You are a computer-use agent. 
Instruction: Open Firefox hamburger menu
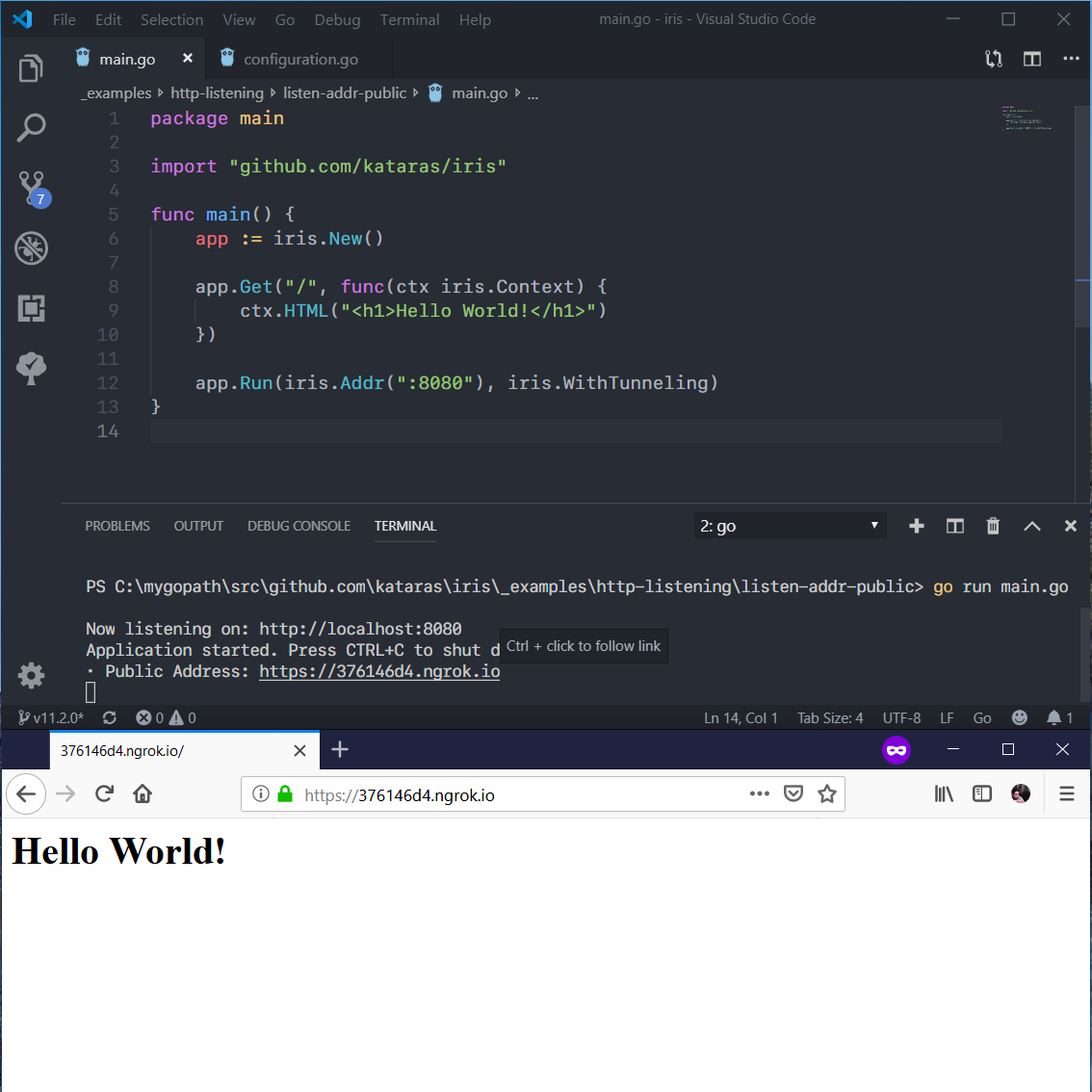click(x=1067, y=793)
